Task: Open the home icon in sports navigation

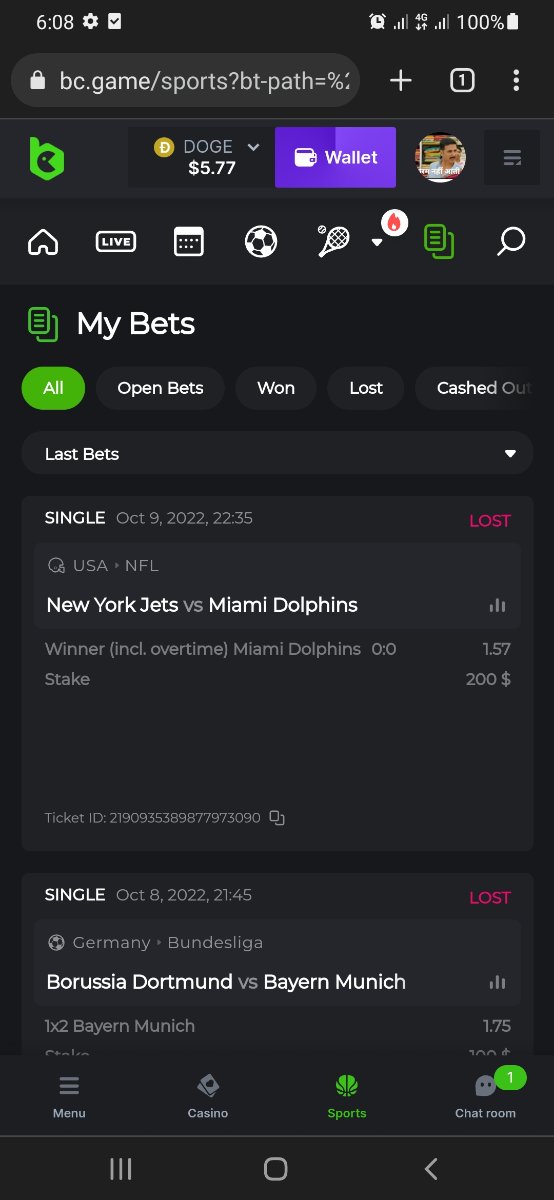Action: [x=43, y=241]
